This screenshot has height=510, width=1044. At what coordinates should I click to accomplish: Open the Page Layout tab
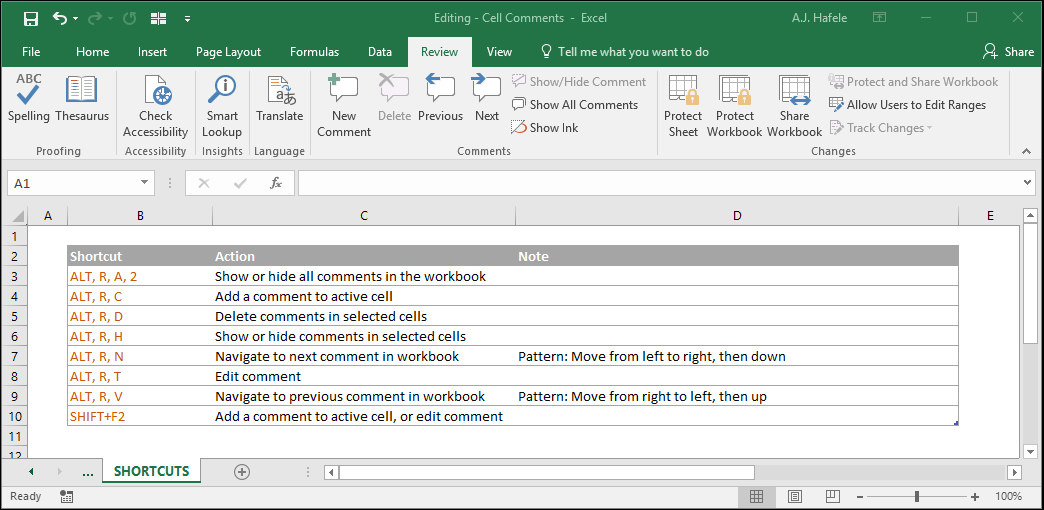coord(228,52)
